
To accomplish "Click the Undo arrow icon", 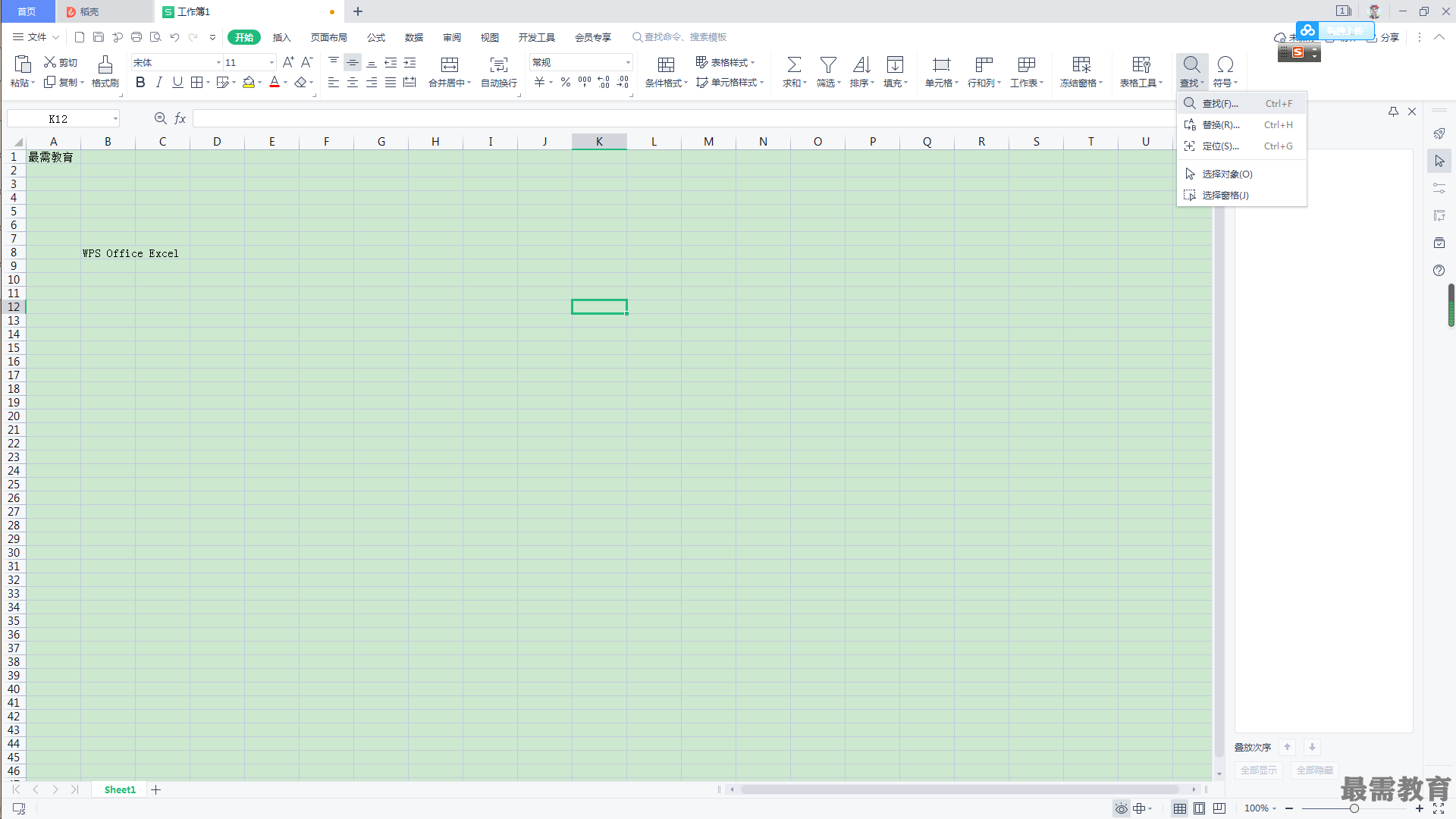I will tap(174, 37).
